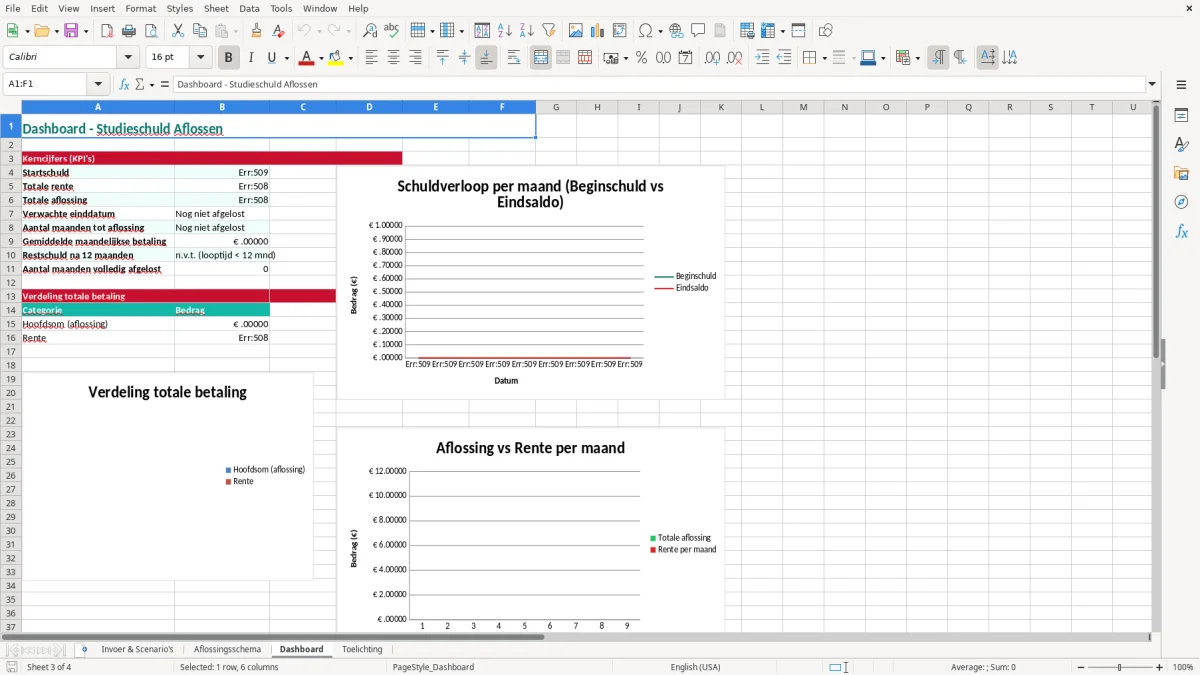Click the Zoom Out minus button

1081,667
